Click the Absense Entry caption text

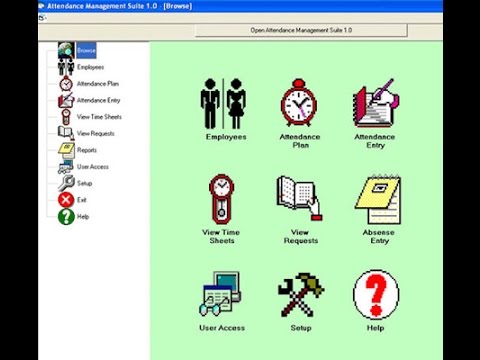click(x=379, y=236)
